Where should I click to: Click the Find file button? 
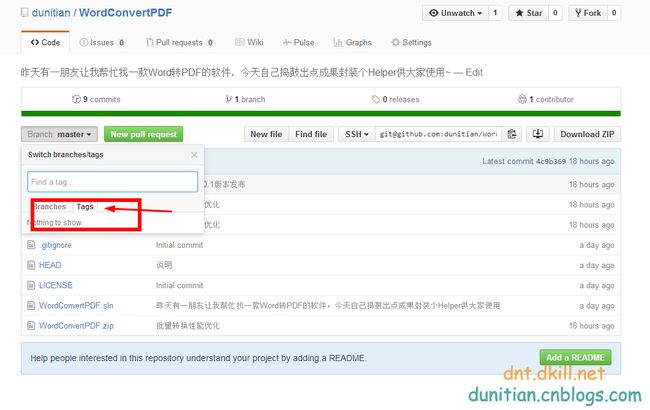(x=311, y=134)
